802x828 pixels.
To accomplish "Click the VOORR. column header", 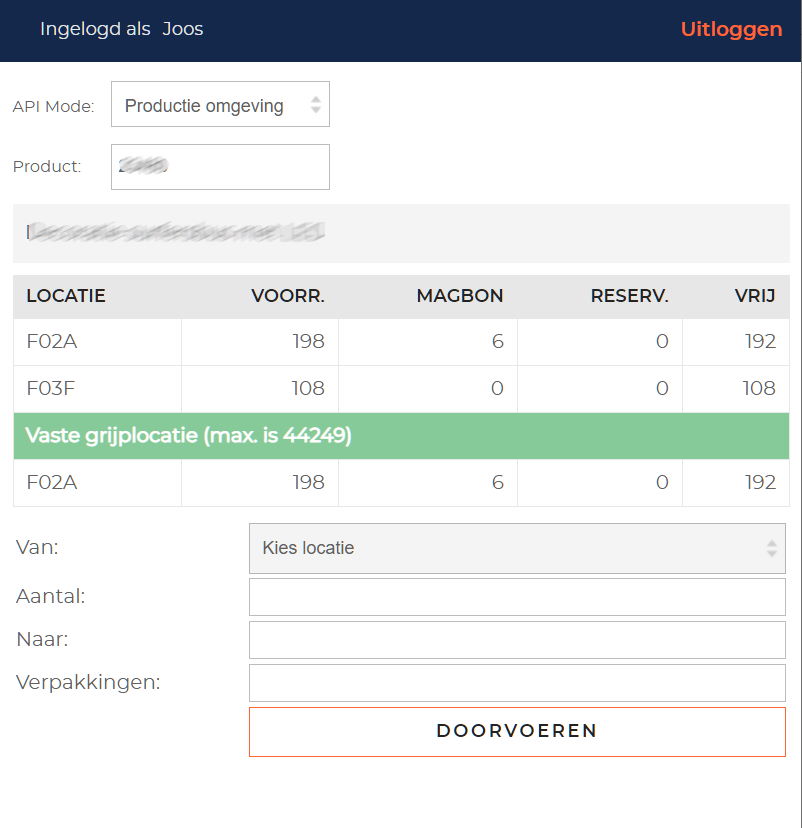I will [288, 296].
